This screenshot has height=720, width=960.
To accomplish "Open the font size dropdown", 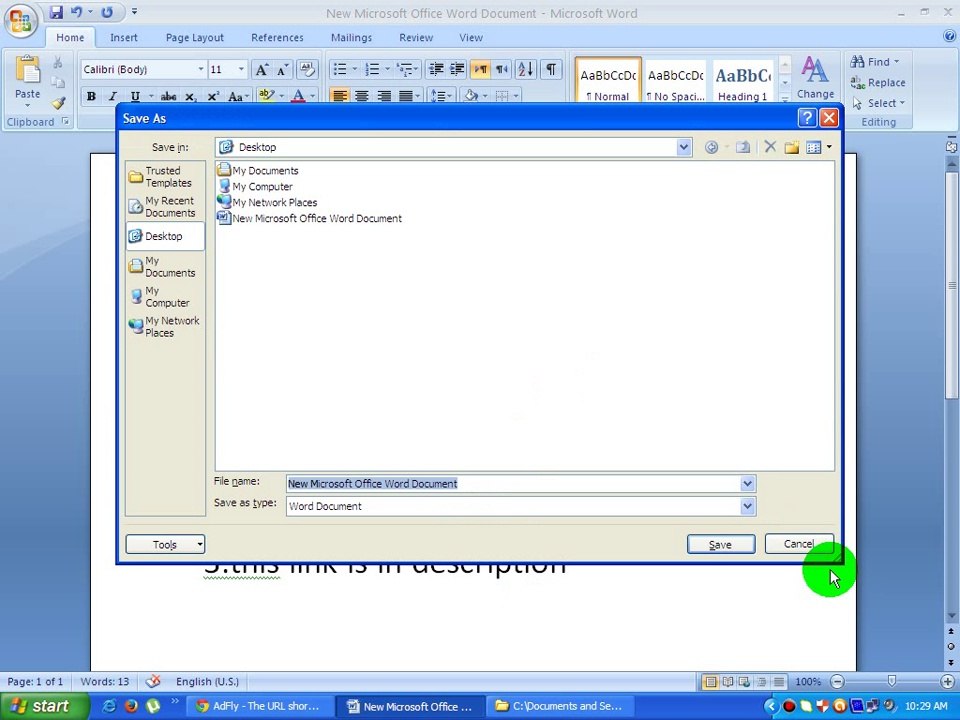I will point(241,69).
